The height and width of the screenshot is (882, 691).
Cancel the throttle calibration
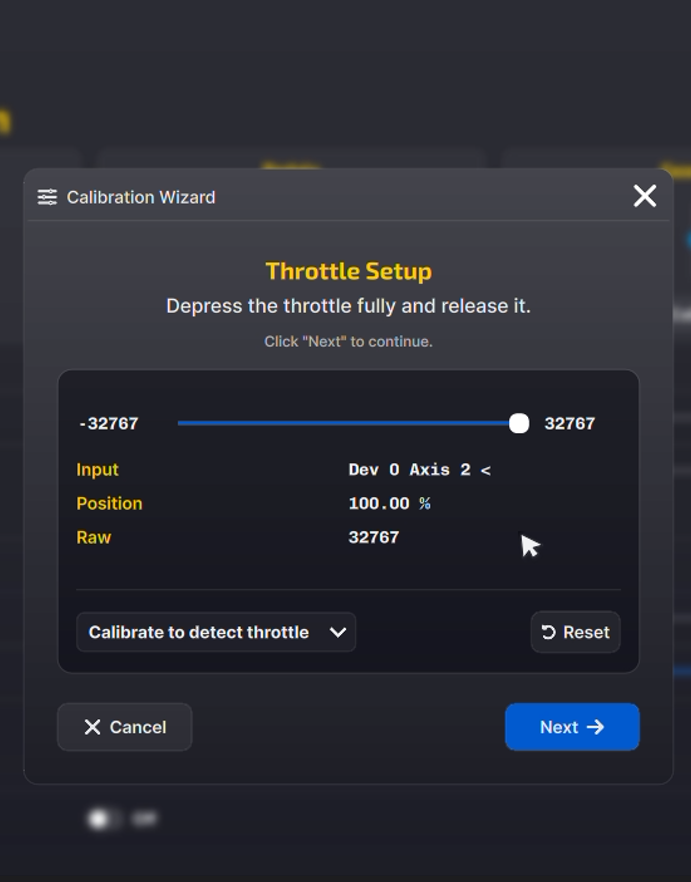click(x=124, y=727)
